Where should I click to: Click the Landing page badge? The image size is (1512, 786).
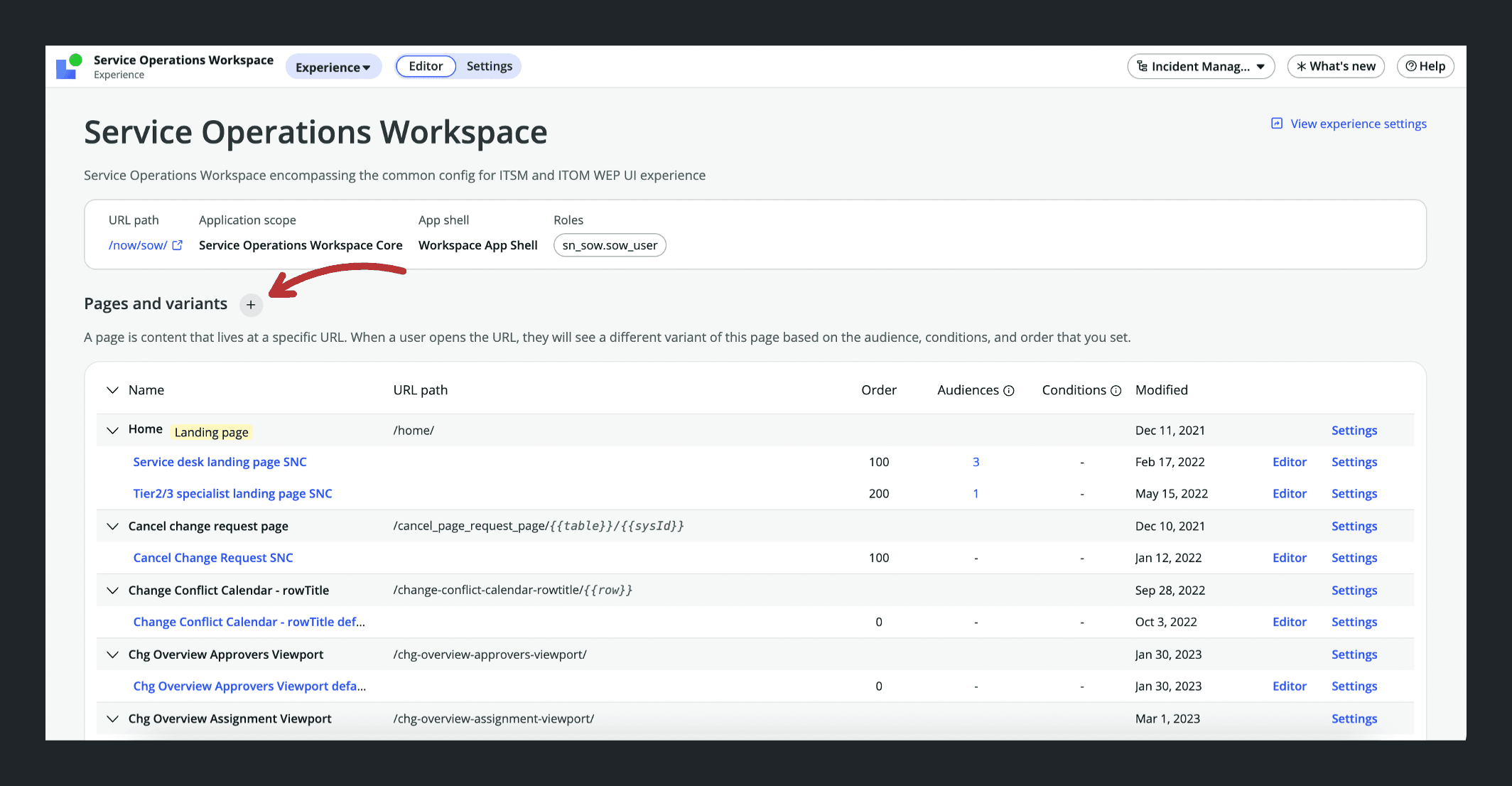(211, 432)
